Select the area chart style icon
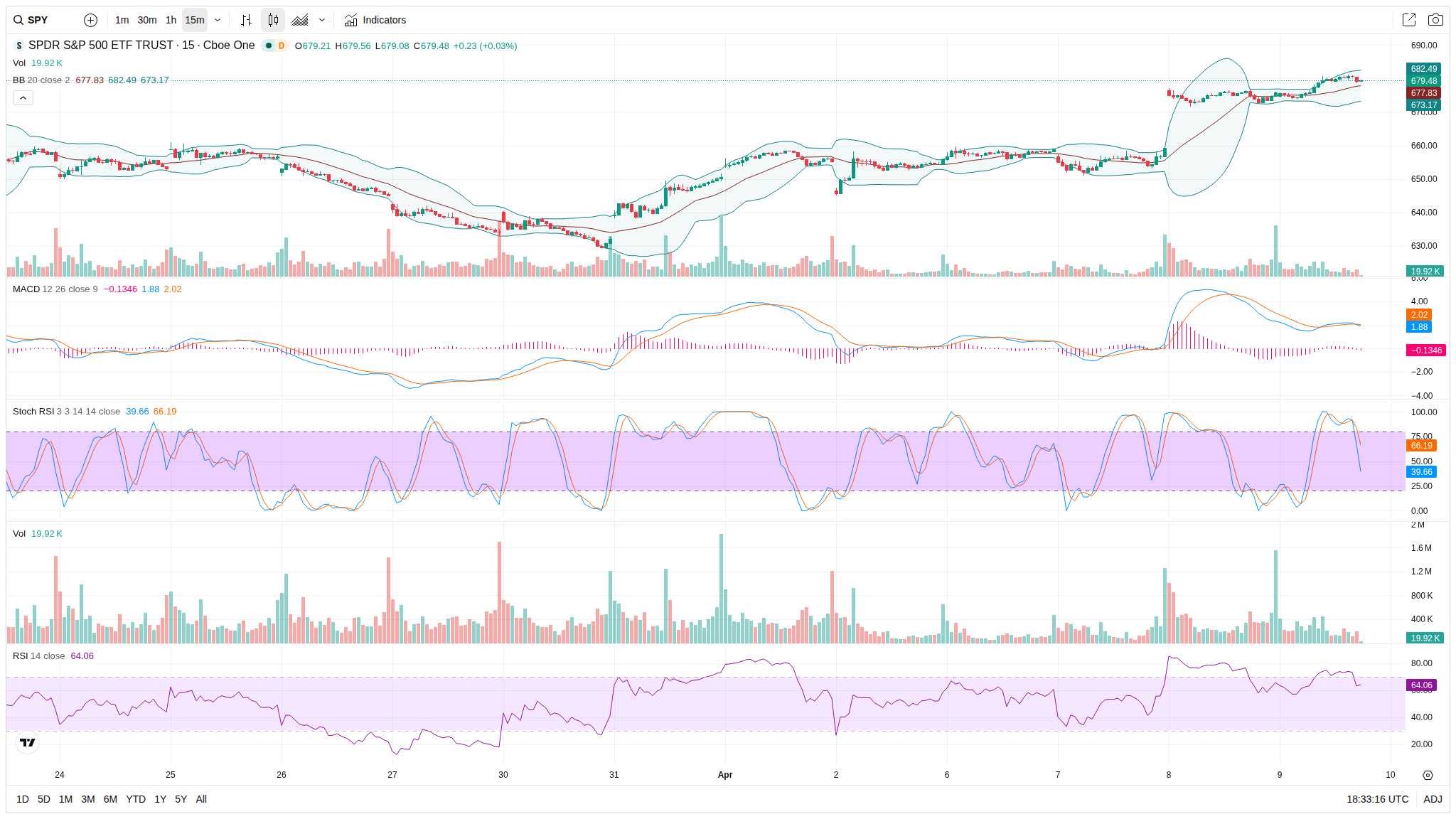The image size is (1456, 819). pos(300,20)
